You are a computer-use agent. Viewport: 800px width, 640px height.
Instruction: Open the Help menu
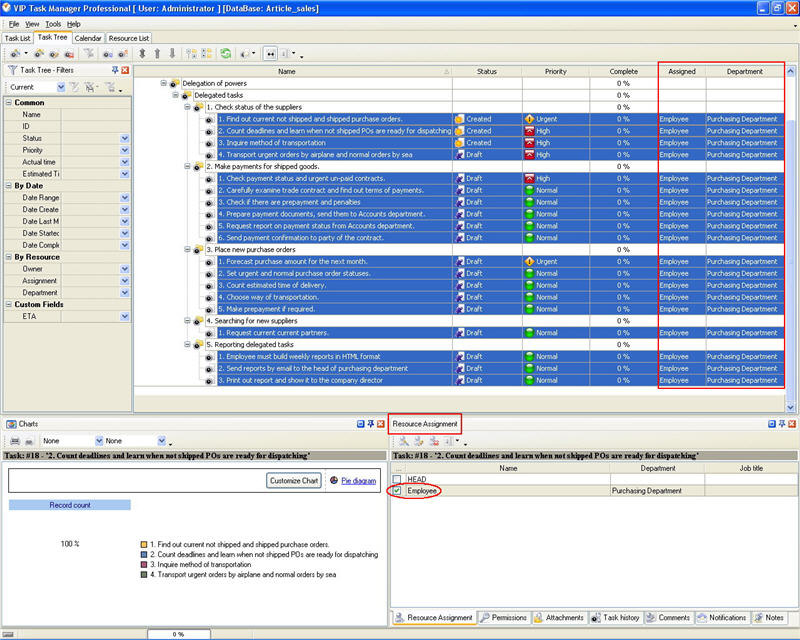(73, 24)
